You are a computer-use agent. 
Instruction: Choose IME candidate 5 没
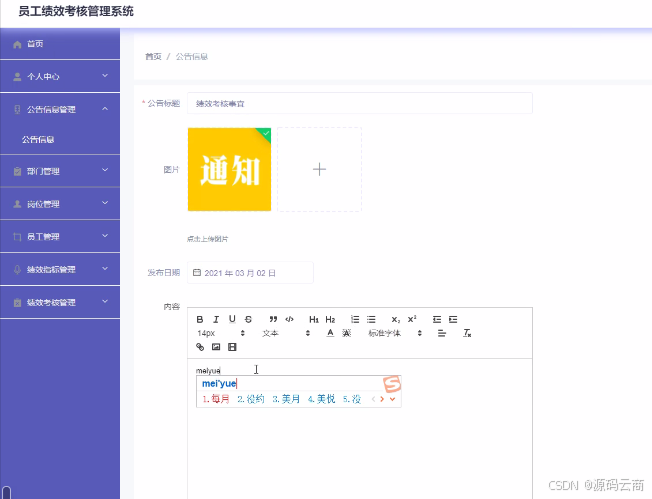pyautogui.click(x=352, y=399)
